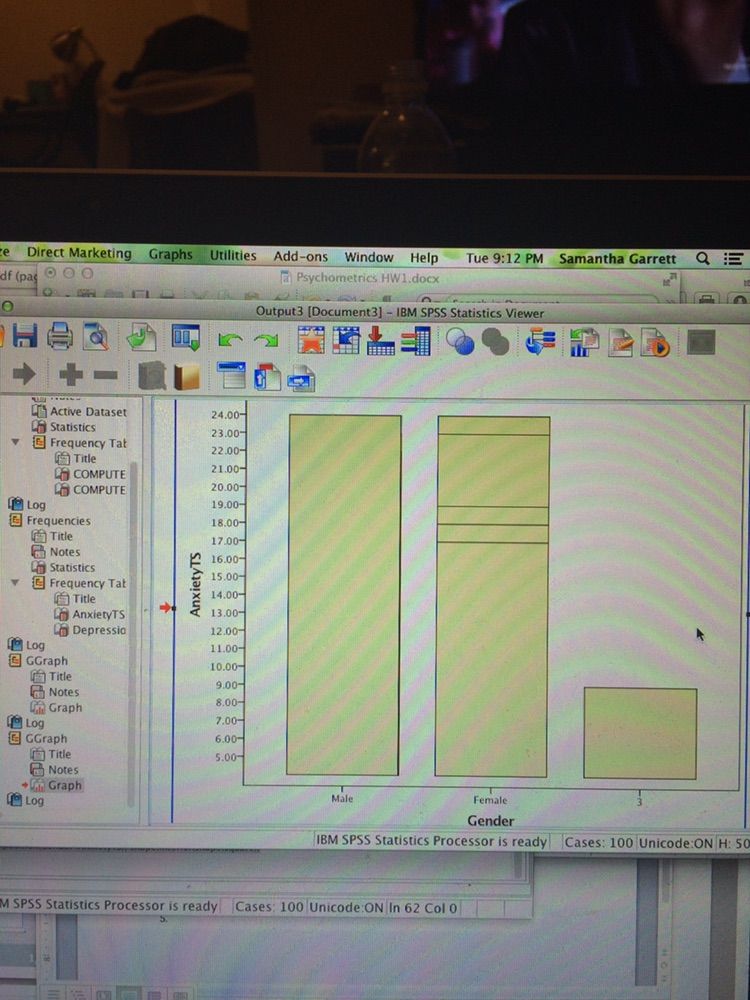Select the Statistics item below Active Dataset
This screenshot has width=750, height=1000.
tap(64, 427)
